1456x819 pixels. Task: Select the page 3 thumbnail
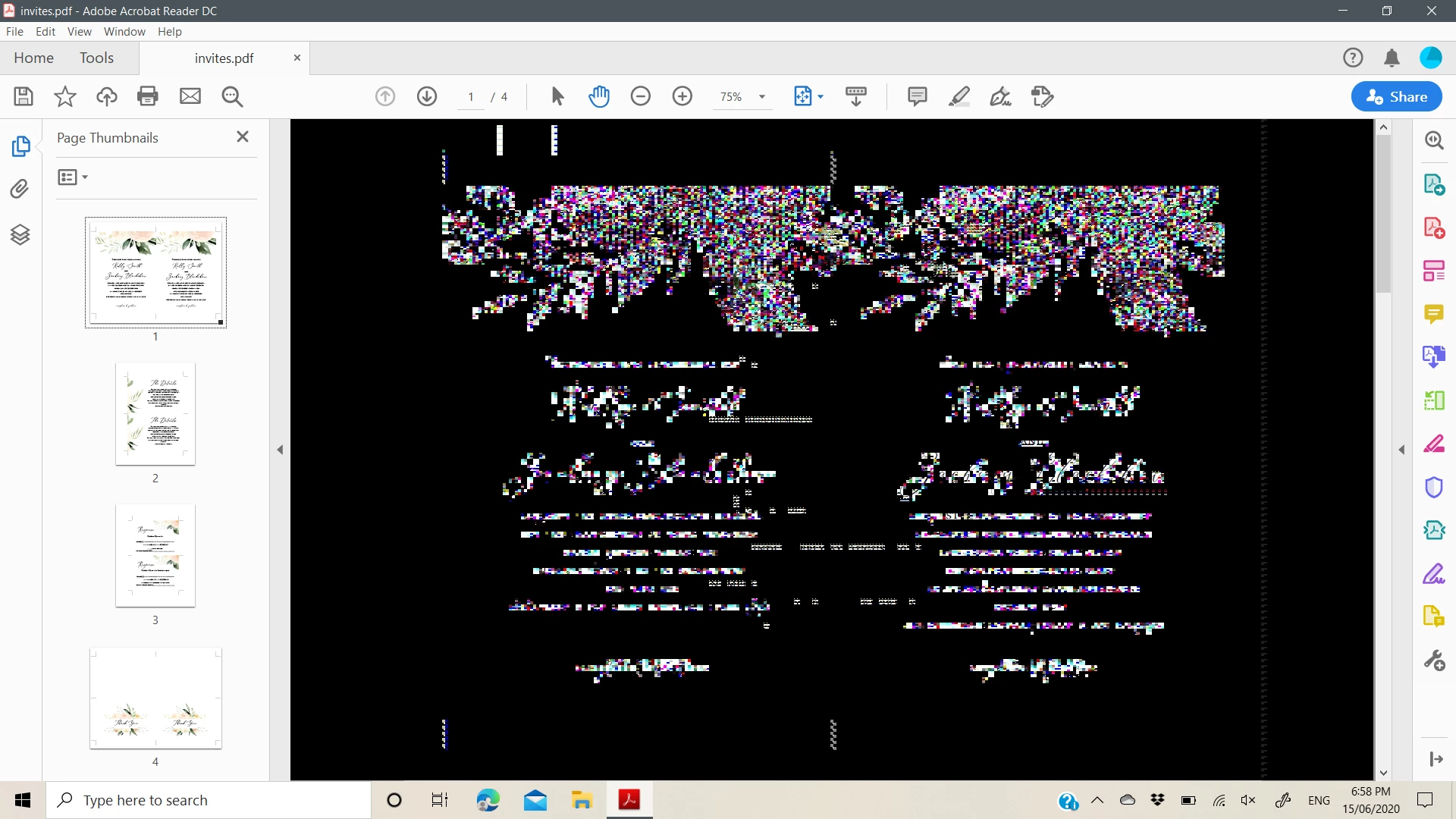point(155,556)
